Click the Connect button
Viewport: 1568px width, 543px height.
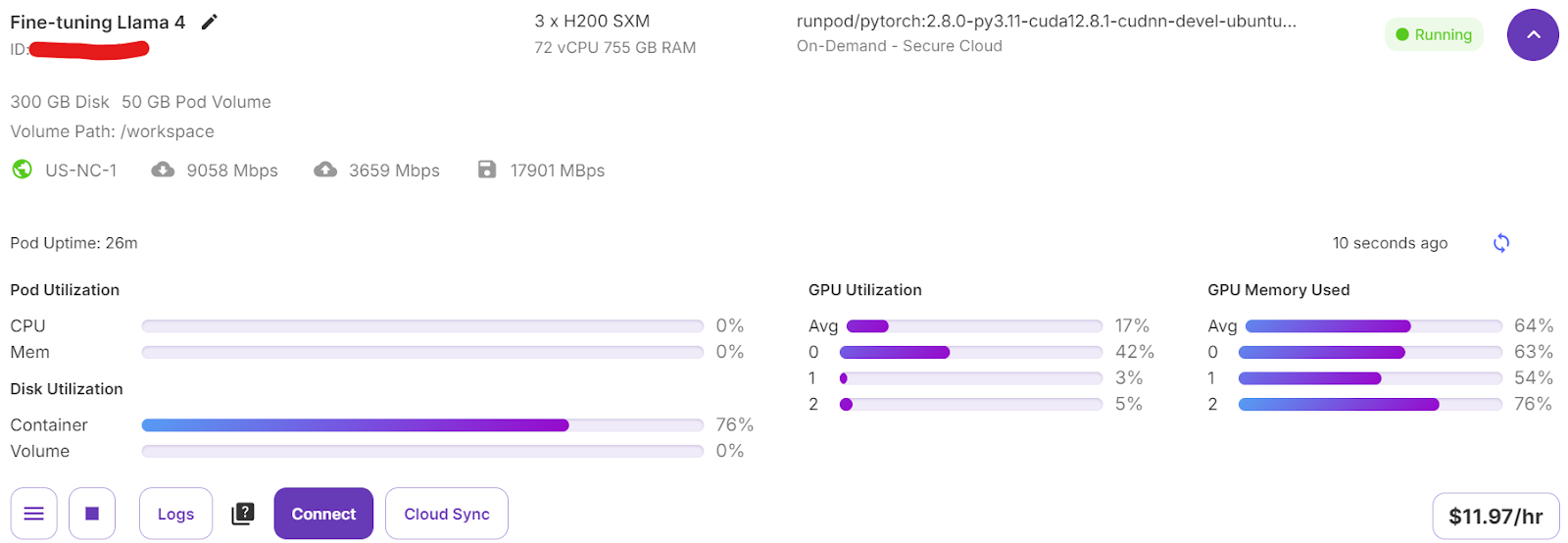[x=323, y=514]
